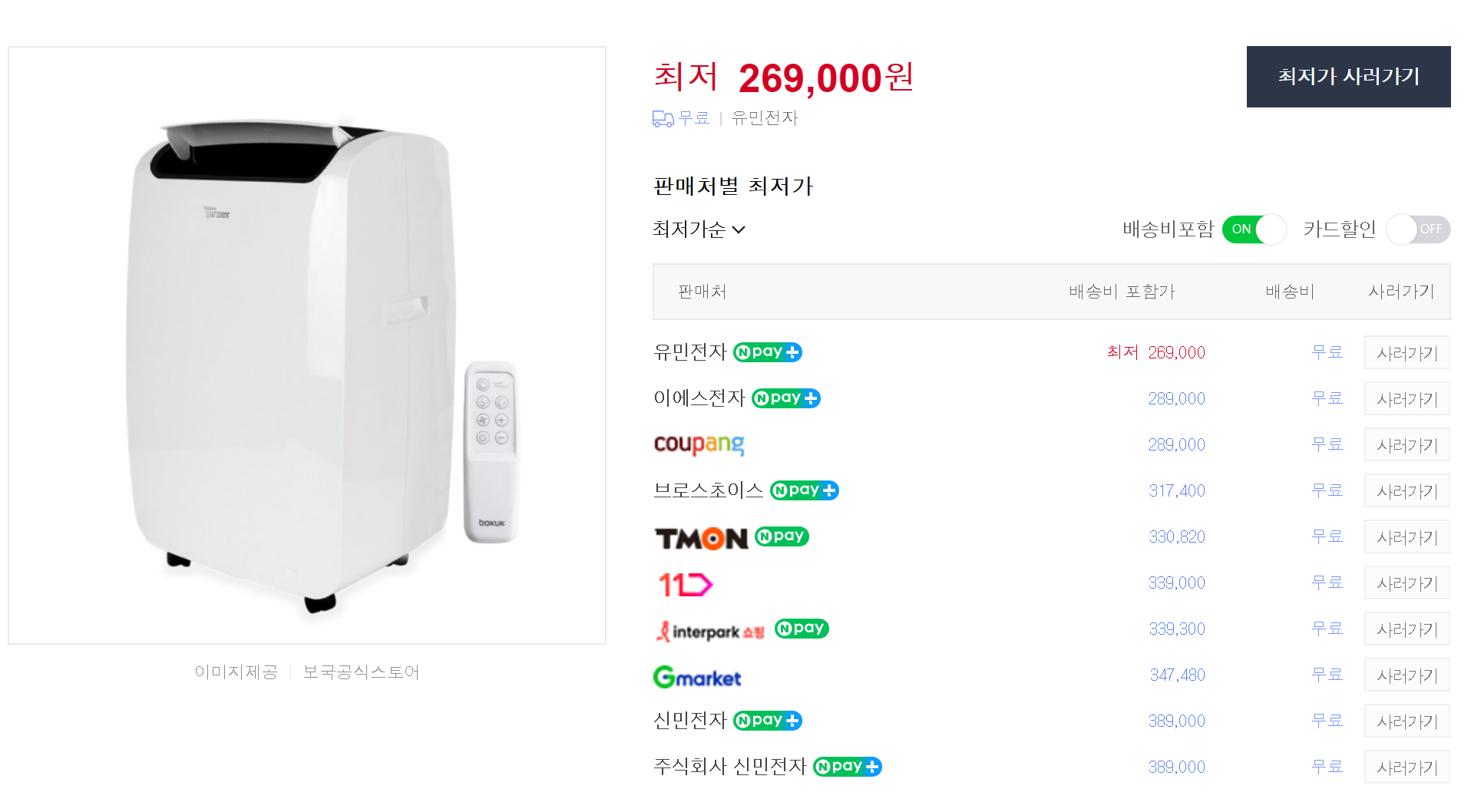Screen dimensions: 1471x812
Task: Click the portable air conditioner product image
Action: (307, 345)
